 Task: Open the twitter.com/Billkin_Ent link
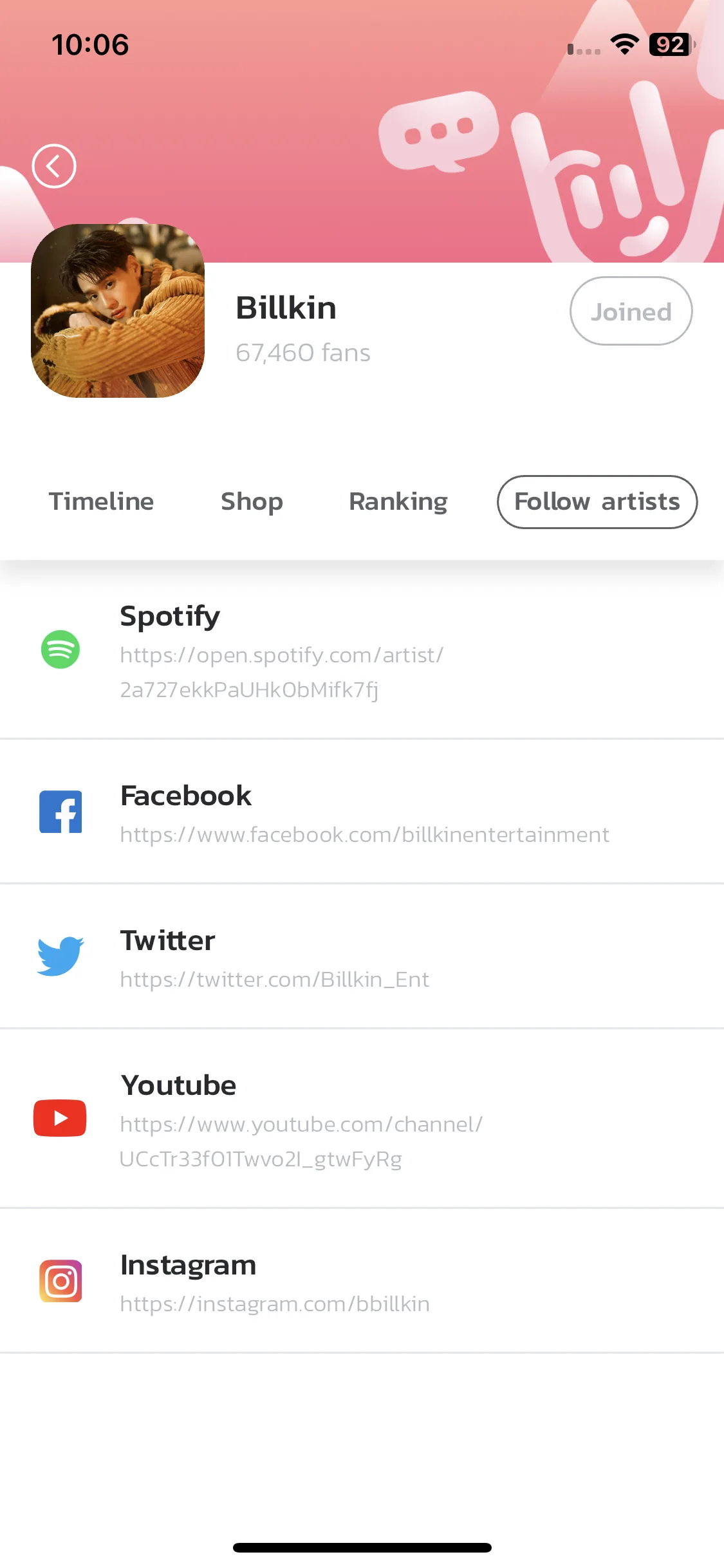[x=274, y=980]
